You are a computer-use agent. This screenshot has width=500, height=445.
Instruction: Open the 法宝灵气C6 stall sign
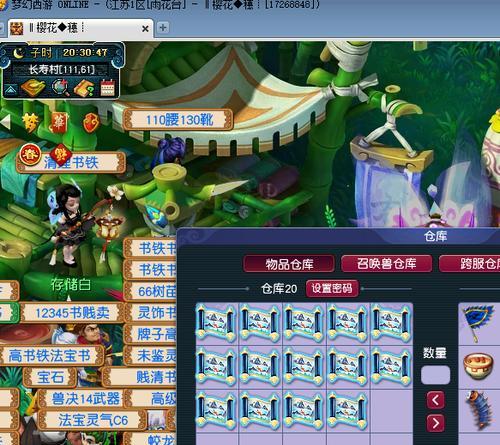pyautogui.click(x=92, y=420)
